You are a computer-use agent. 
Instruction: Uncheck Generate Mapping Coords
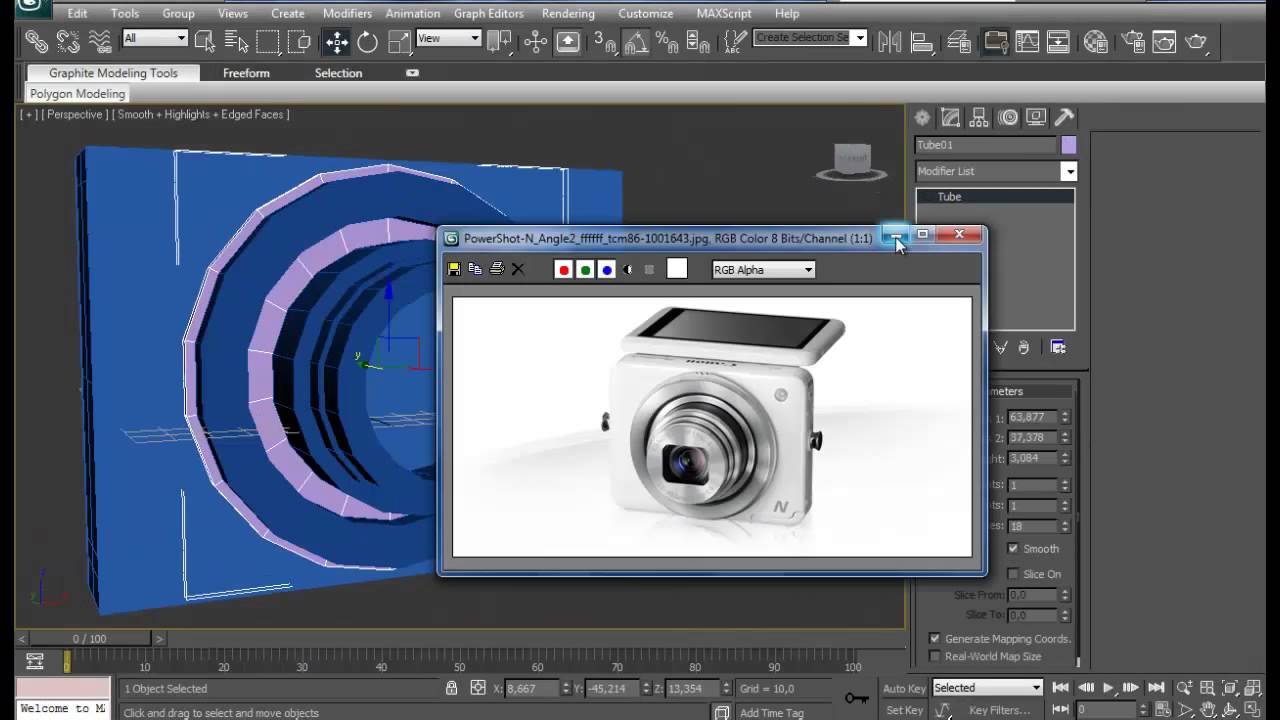[935, 638]
